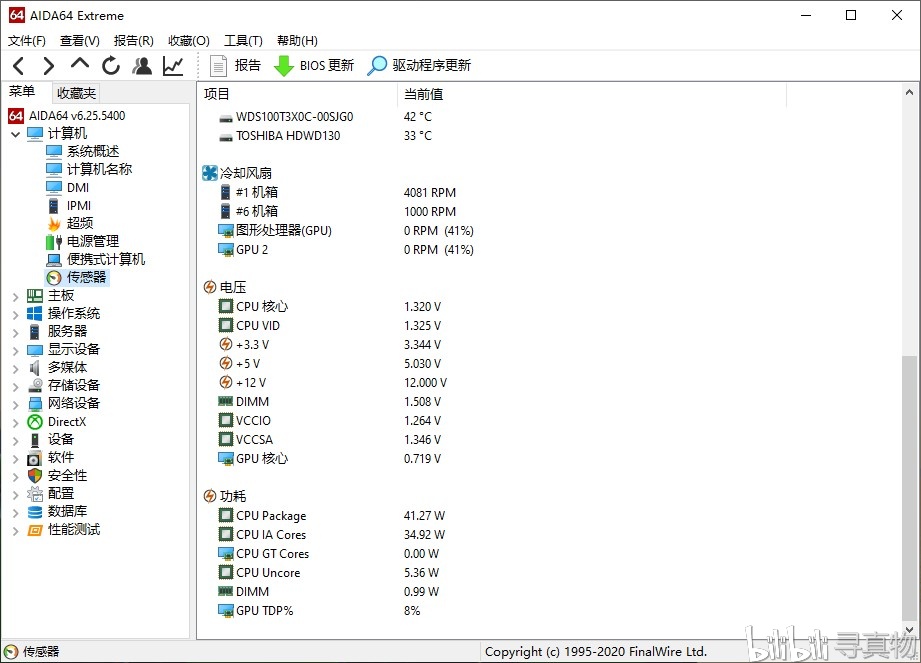Click the BIOS 更新 button
The height and width of the screenshot is (663, 921).
(314, 66)
